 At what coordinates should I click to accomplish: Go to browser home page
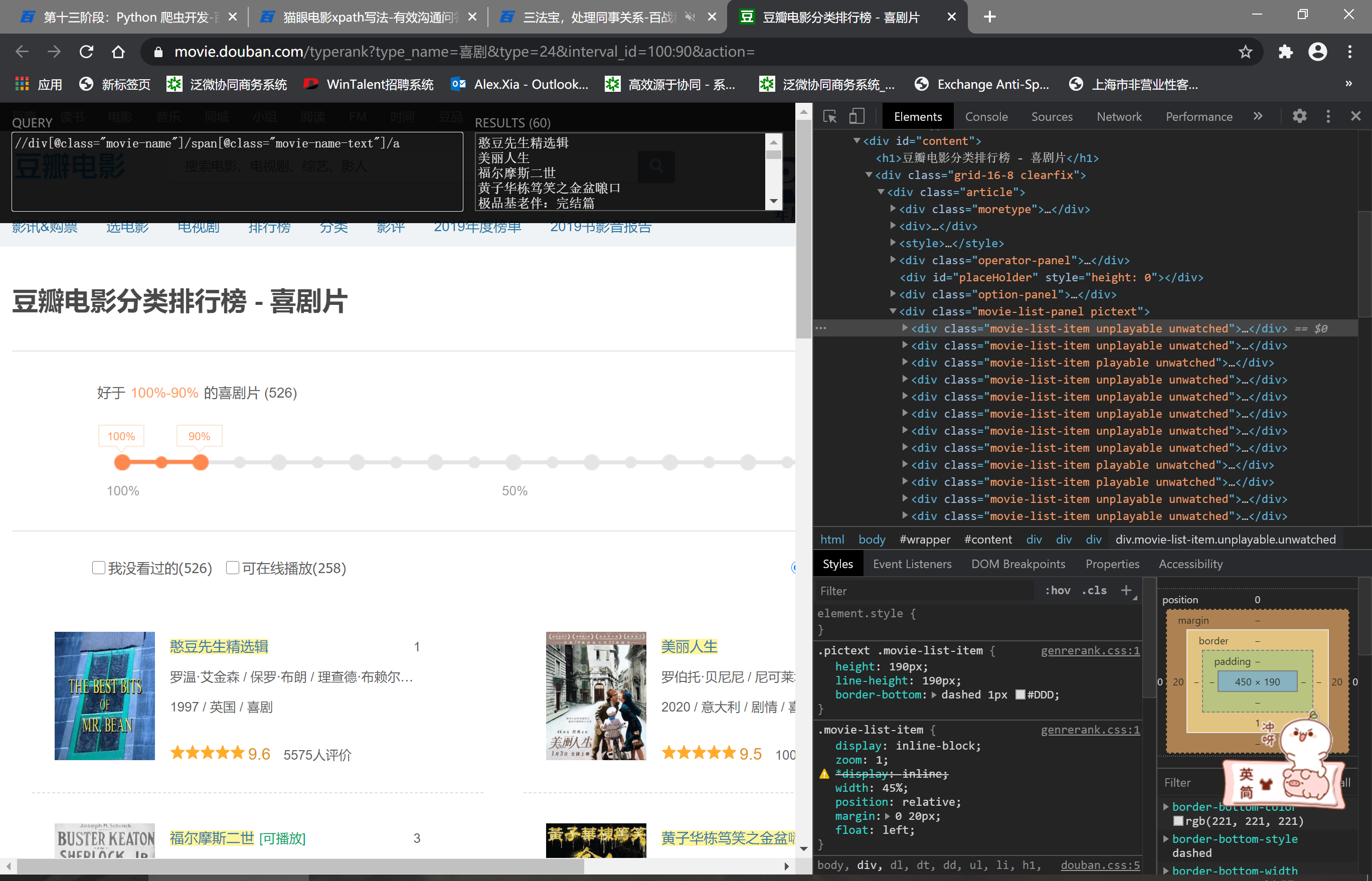coord(118,52)
